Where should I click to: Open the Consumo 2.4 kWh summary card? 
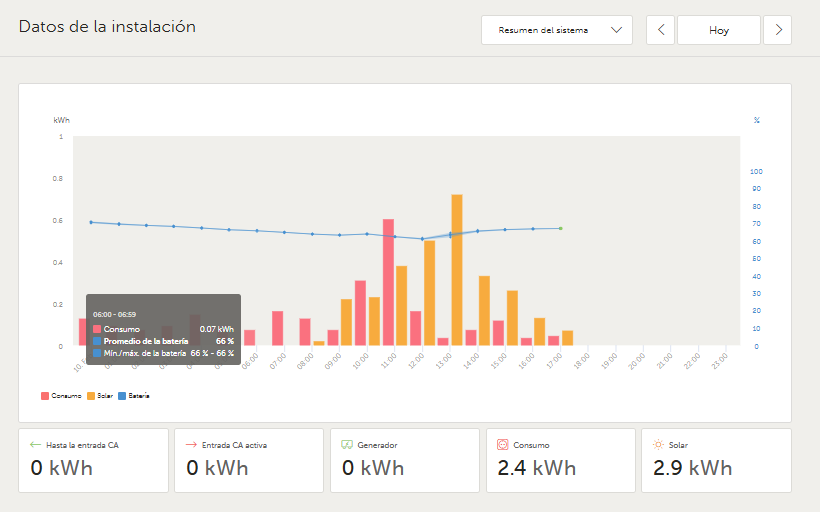[561, 460]
